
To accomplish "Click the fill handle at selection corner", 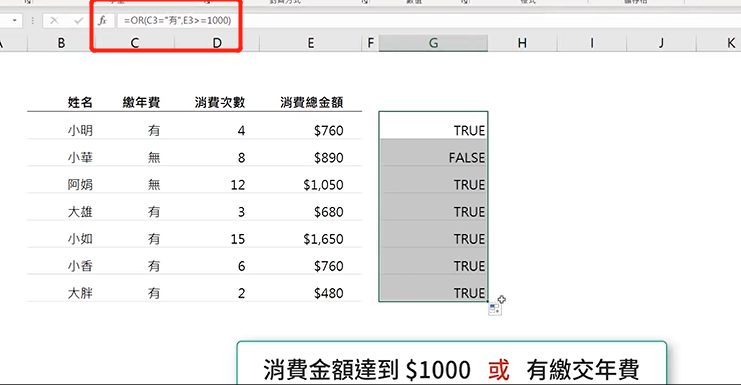I will pos(488,301).
